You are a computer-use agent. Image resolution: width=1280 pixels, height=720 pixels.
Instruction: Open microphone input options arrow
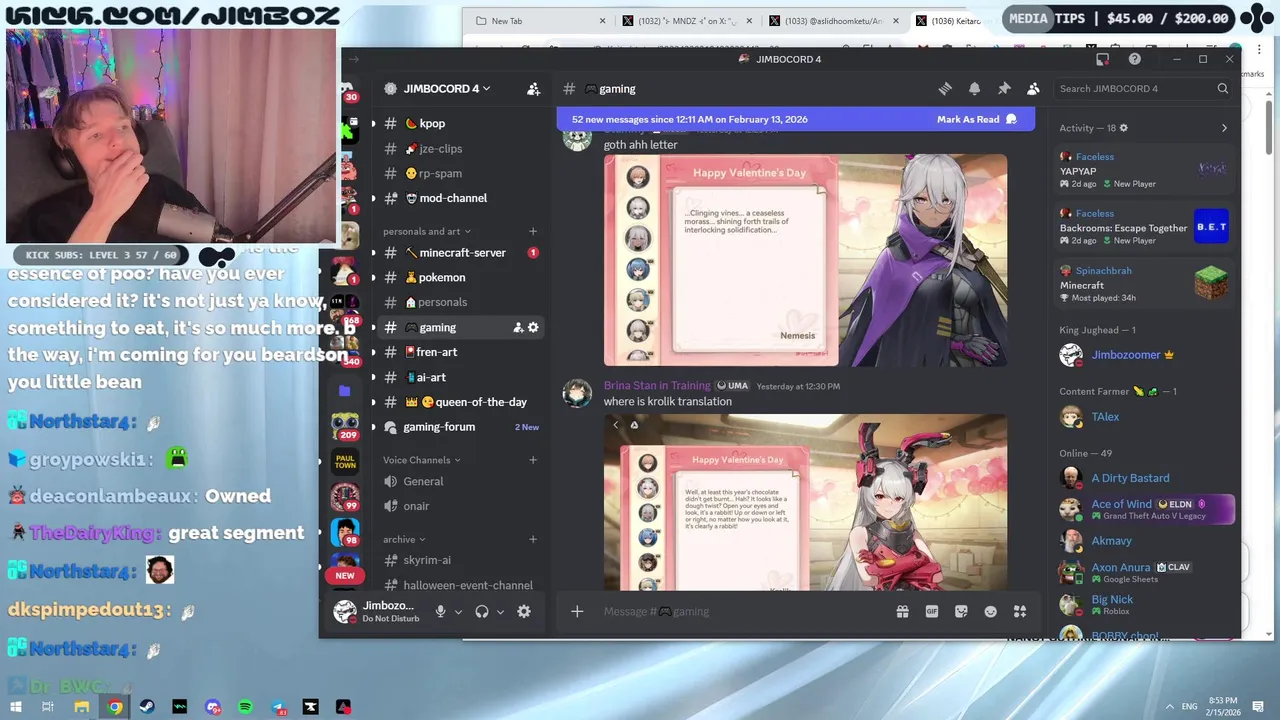click(458, 612)
